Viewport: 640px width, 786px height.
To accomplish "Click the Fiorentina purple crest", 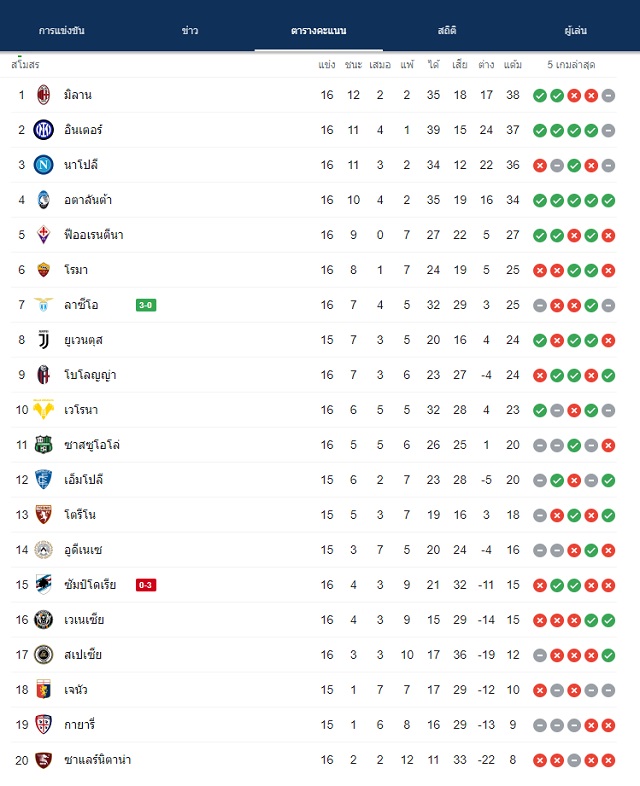I will click(44, 235).
